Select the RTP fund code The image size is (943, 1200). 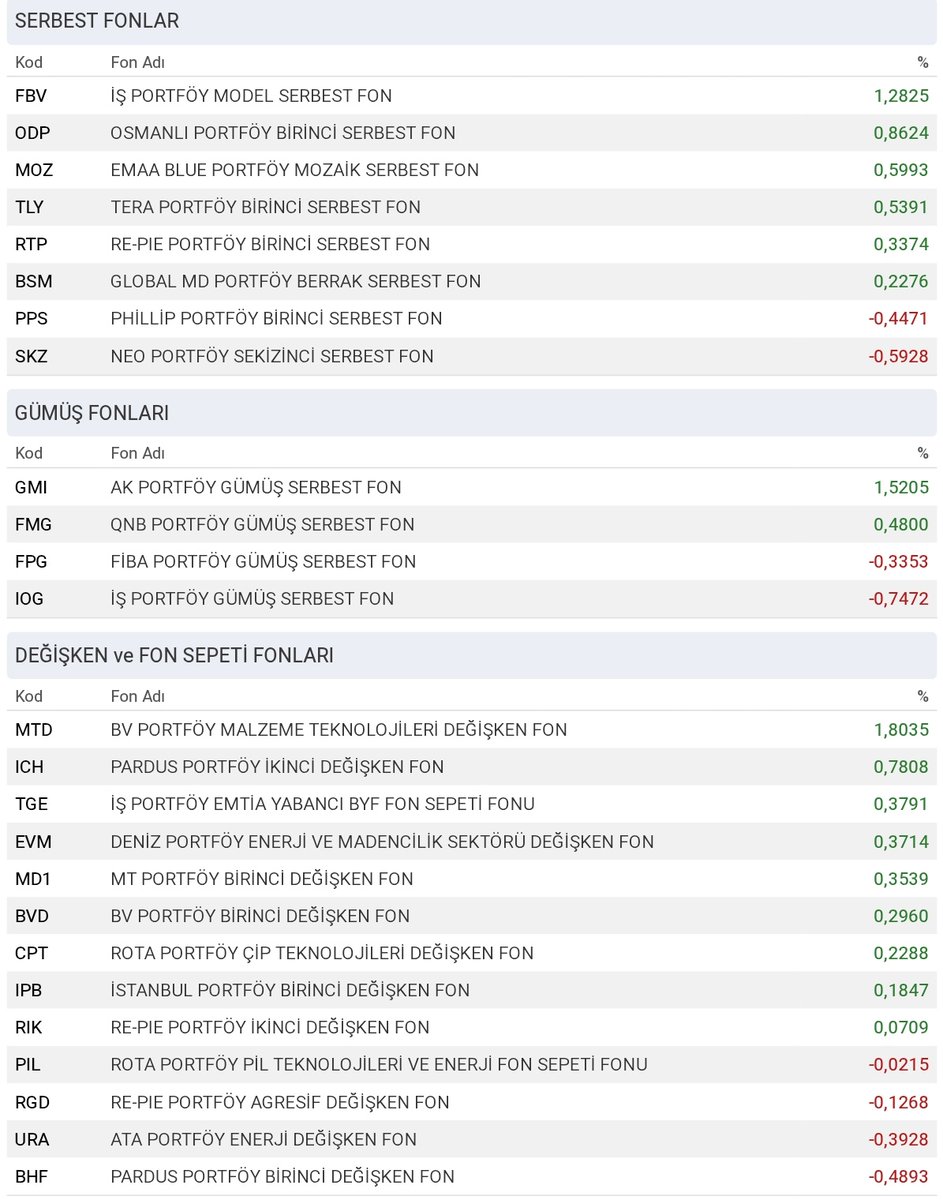pyautogui.click(x=31, y=244)
